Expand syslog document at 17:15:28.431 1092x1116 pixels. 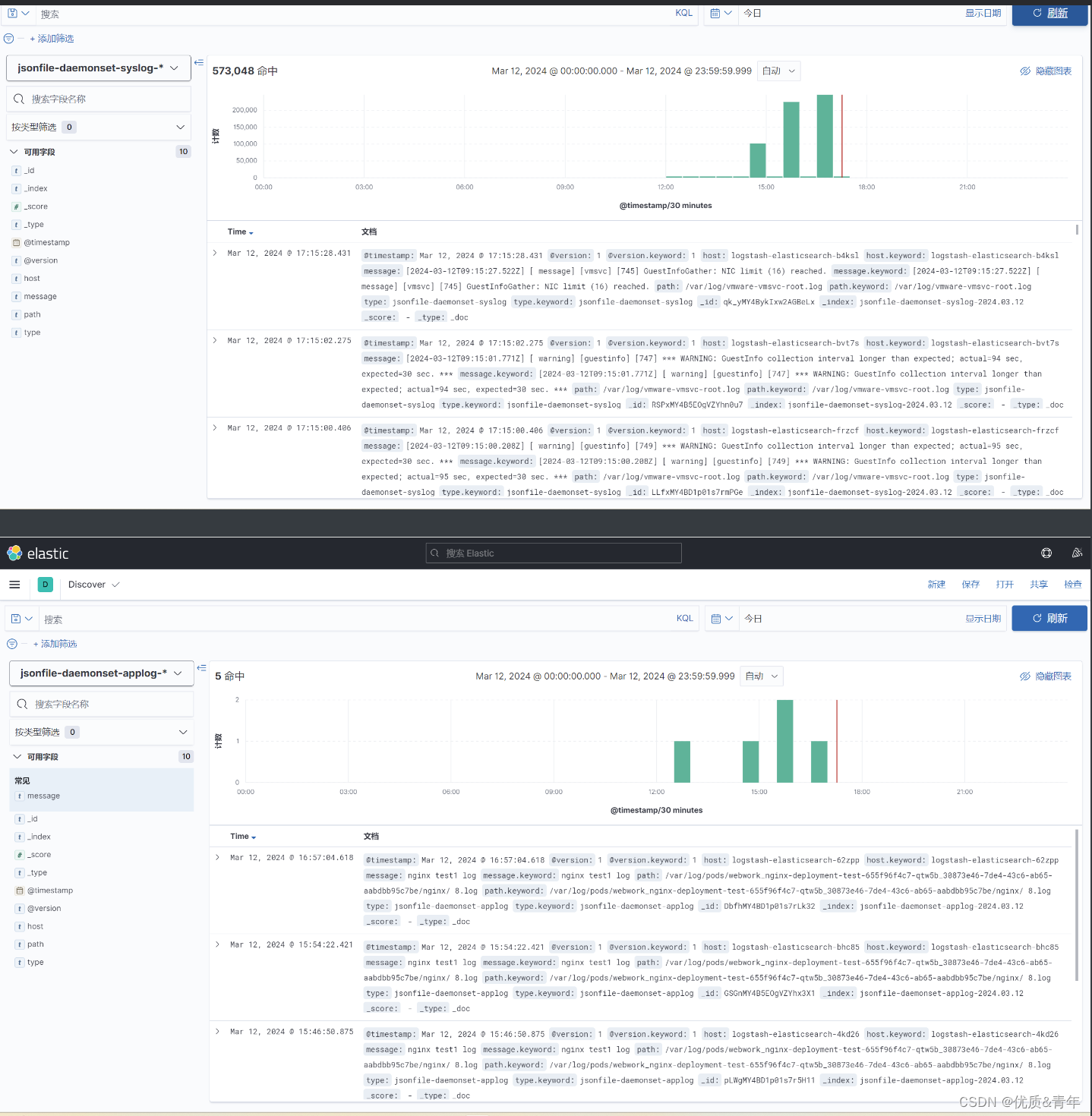click(215, 254)
